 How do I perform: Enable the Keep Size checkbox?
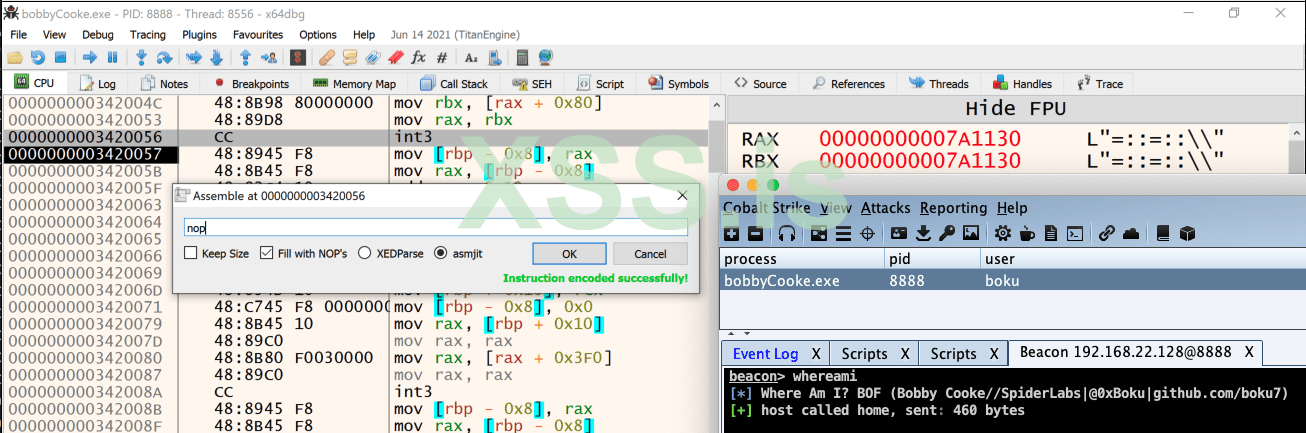(191, 253)
